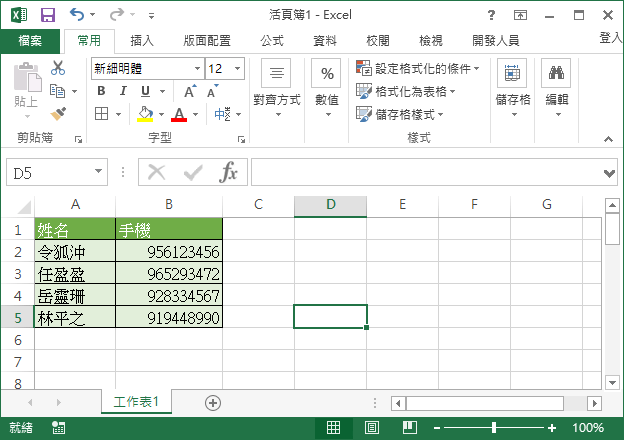Select cell containing 令狐沖

(x=75, y=252)
